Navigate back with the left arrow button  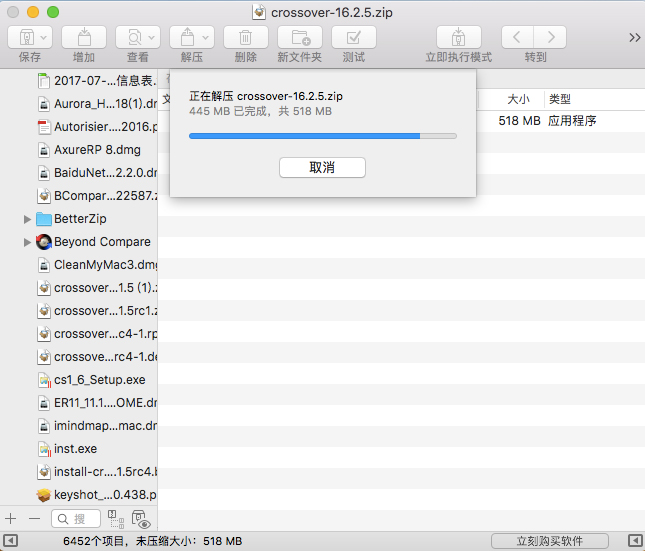517,38
